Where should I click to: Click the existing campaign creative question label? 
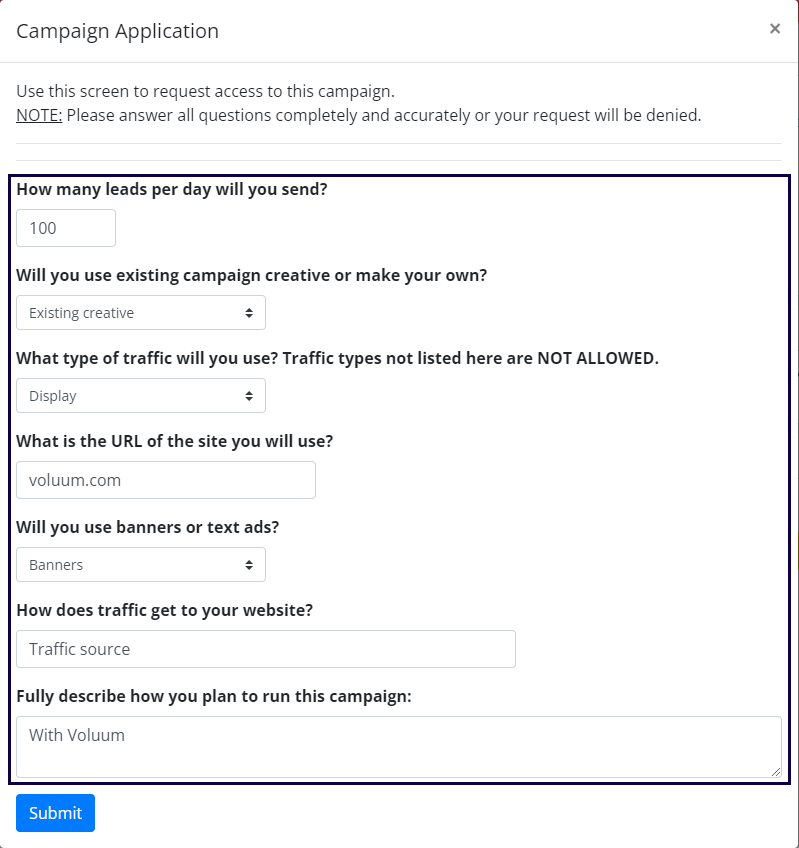click(252, 274)
